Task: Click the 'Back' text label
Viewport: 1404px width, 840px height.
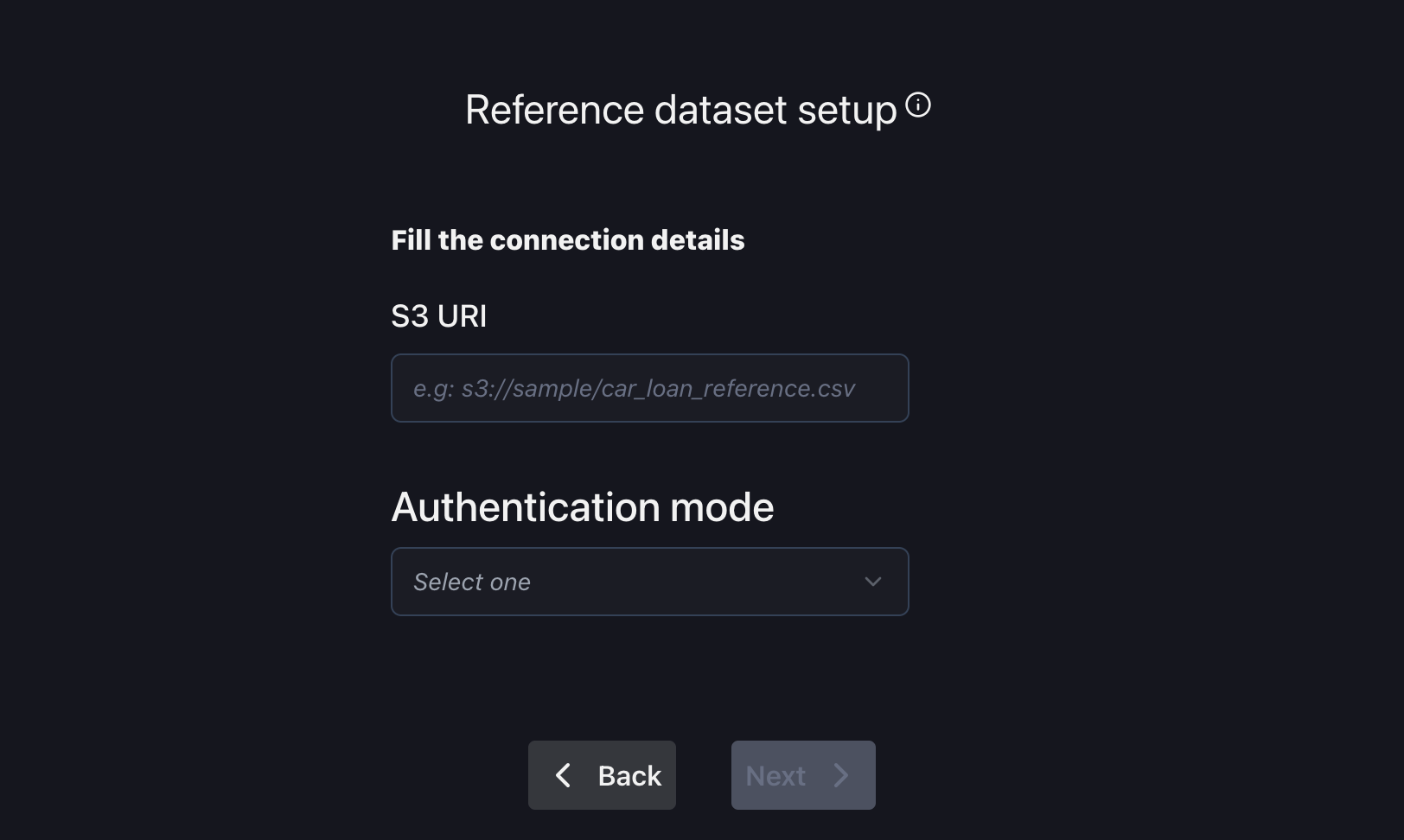Action: coord(629,776)
